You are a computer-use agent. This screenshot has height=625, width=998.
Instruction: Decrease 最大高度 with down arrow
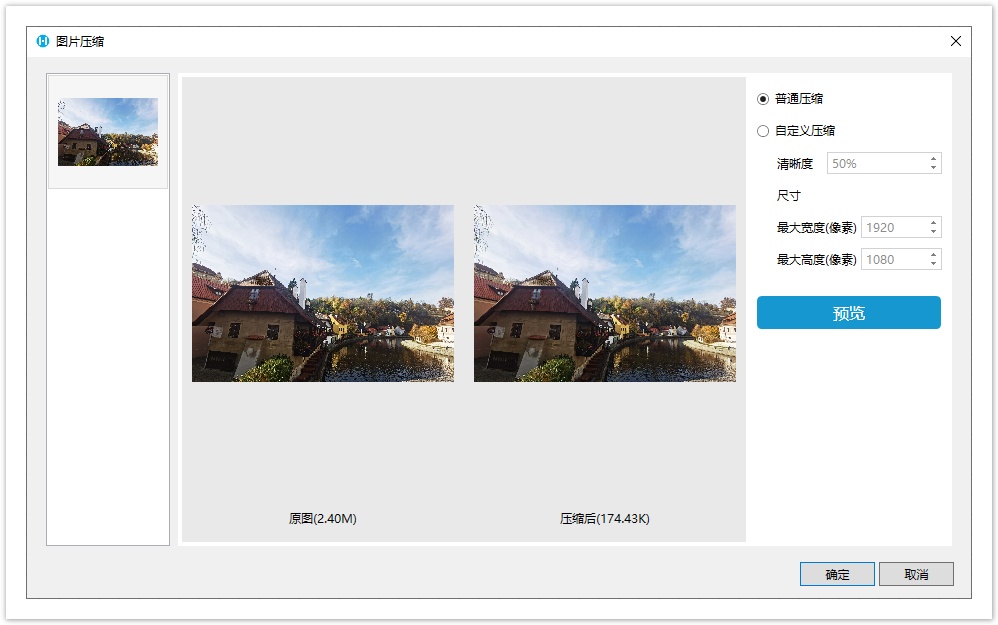(x=933, y=263)
